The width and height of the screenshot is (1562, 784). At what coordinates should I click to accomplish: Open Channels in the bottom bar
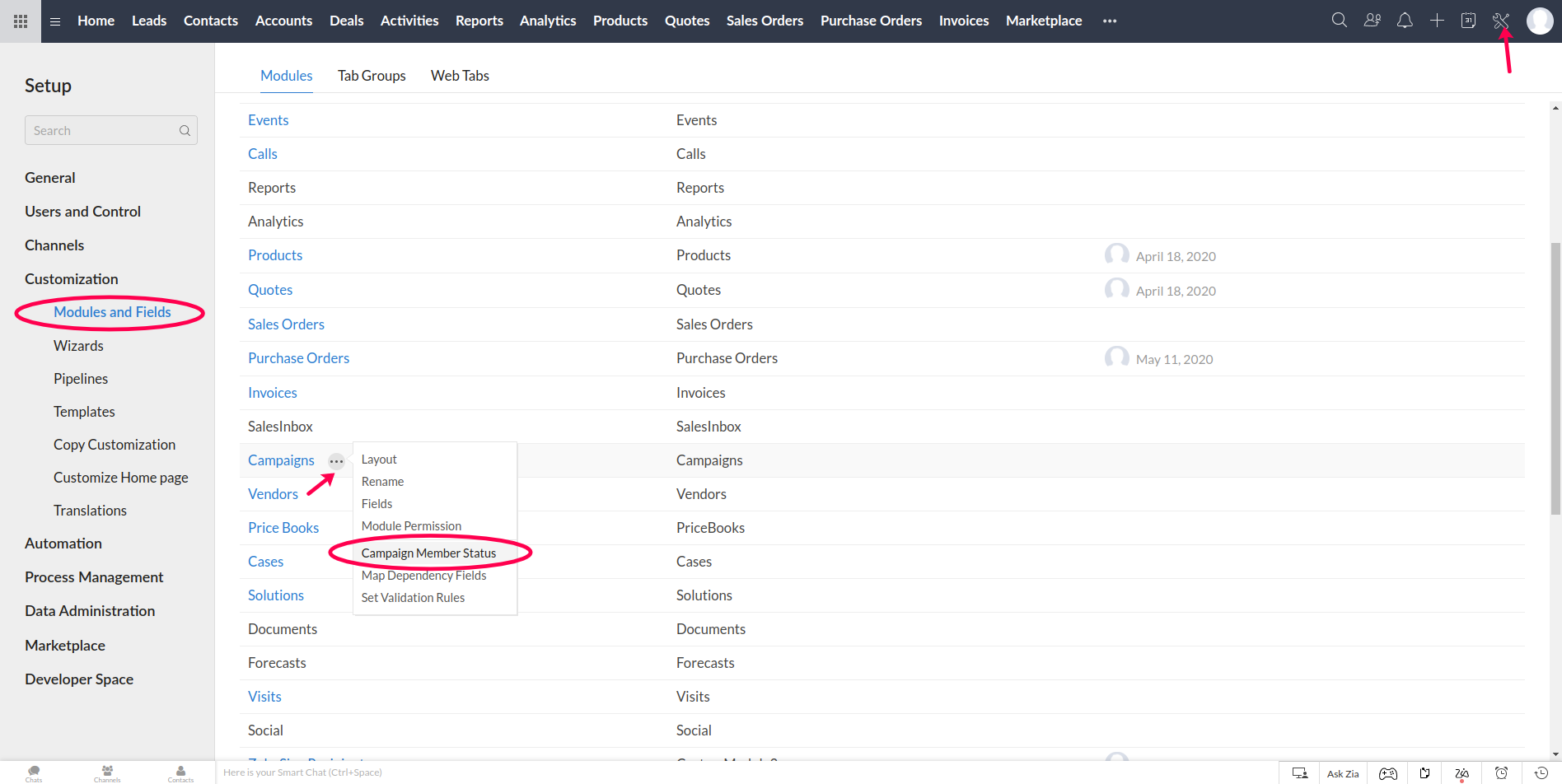pos(107,773)
